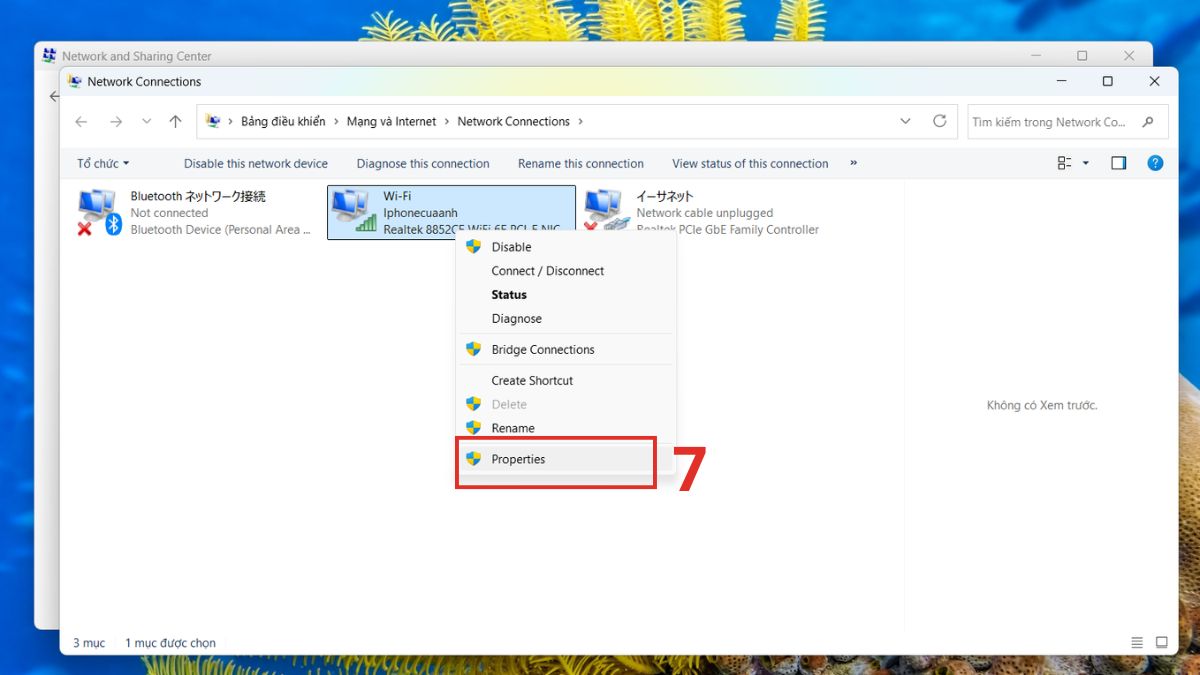1200x675 pixels.
Task: Click Disable this network device
Action: pos(256,163)
